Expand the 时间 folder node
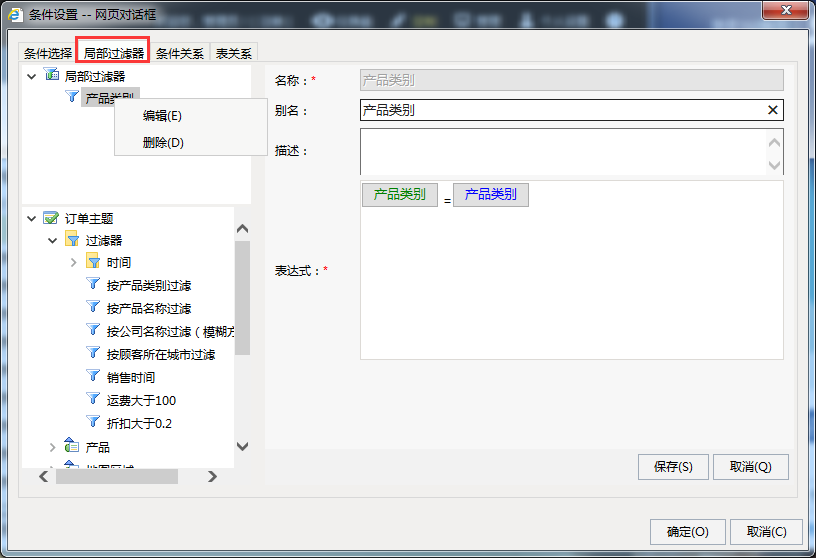Image resolution: width=816 pixels, height=558 pixels. (x=73, y=262)
